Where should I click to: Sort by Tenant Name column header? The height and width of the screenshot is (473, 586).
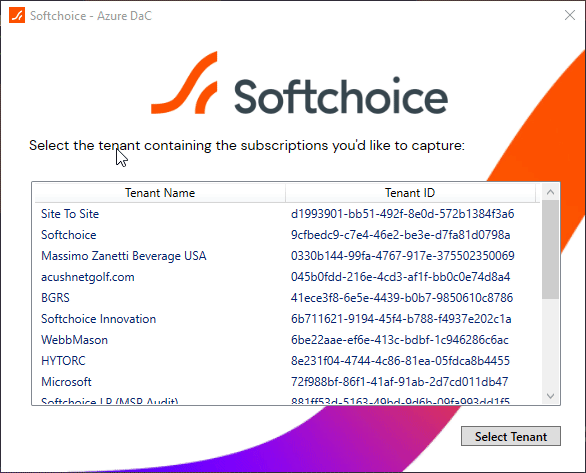(x=160, y=193)
